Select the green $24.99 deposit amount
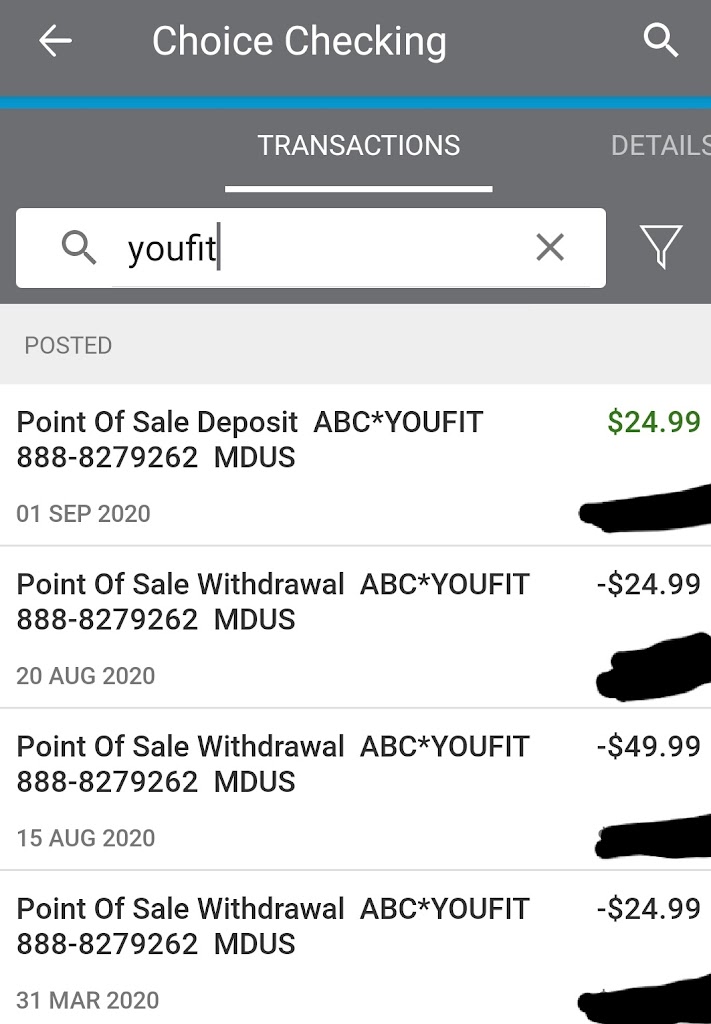Image resolution: width=711 pixels, height=1024 pixels. point(654,422)
